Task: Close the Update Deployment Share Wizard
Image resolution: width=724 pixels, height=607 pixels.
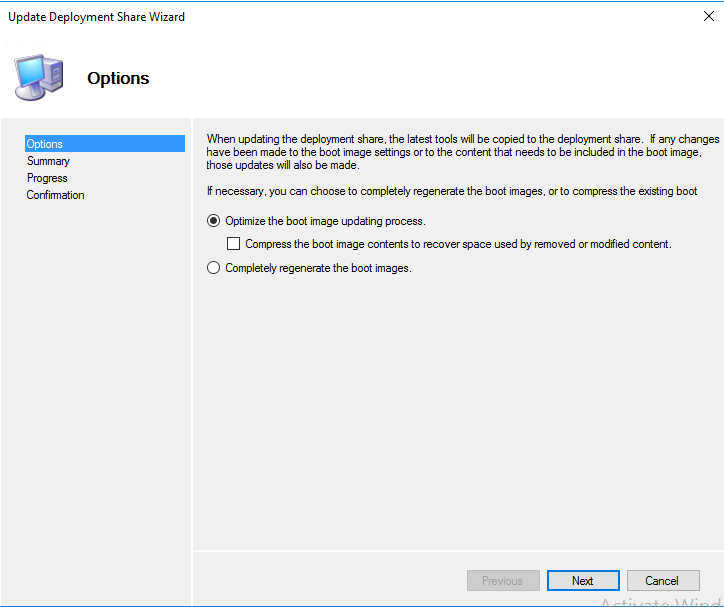Action: pyautogui.click(x=708, y=17)
